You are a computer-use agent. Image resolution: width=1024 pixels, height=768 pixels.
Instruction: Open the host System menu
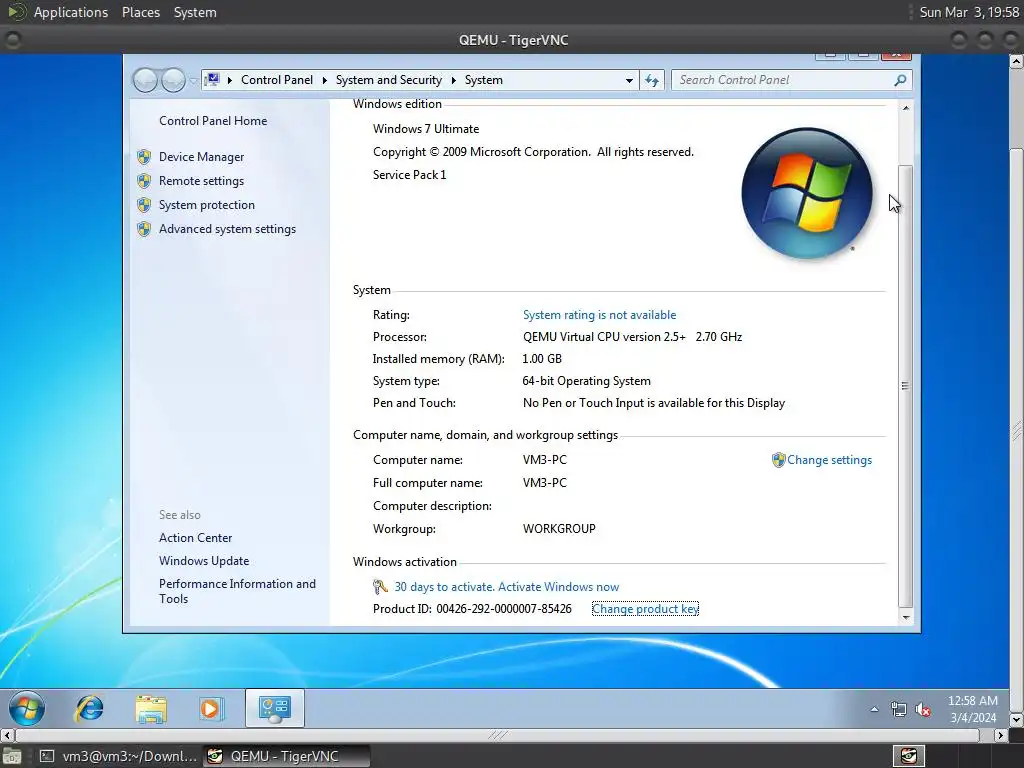(x=195, y=12)
